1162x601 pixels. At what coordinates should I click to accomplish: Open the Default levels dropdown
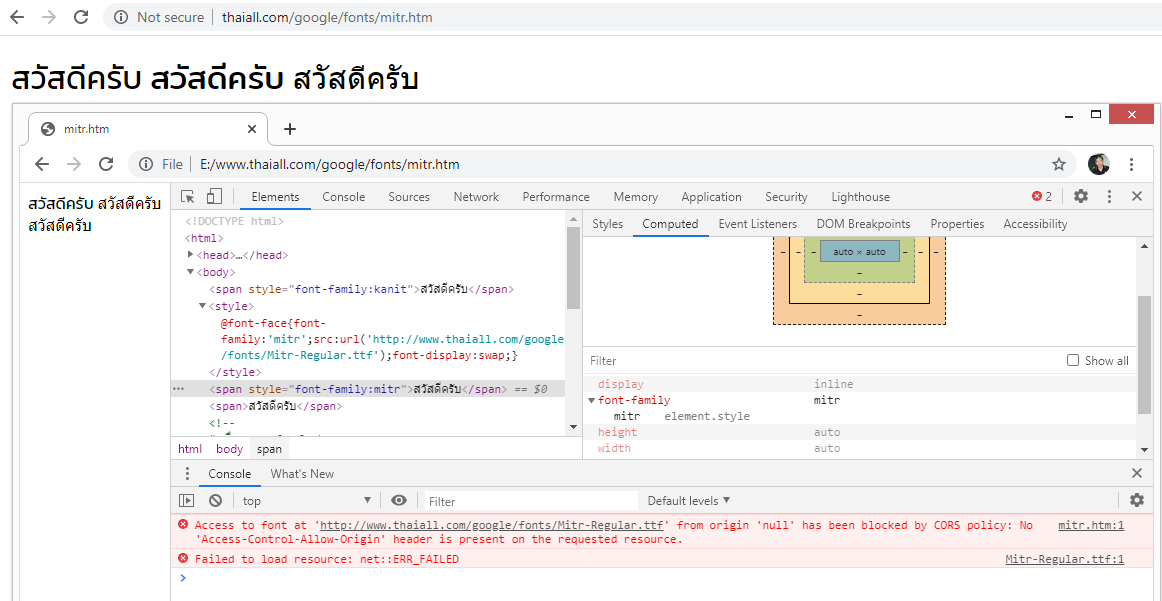coord(688,501)
